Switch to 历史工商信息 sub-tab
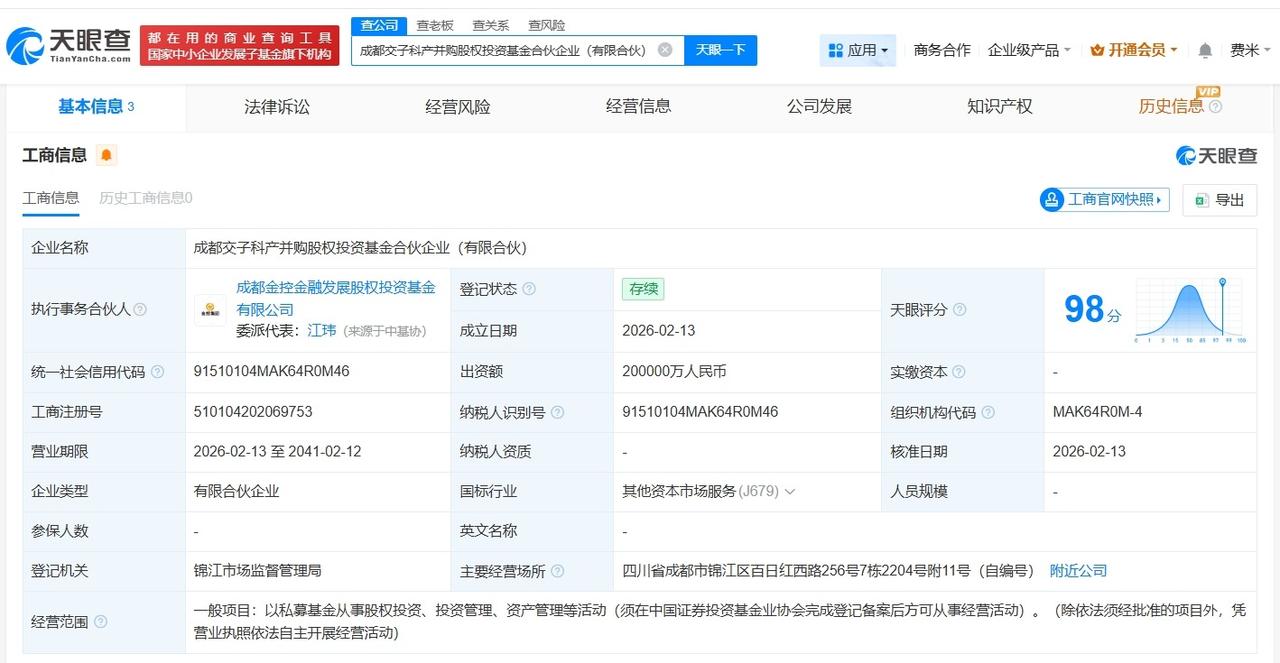This screenshot has width=1280, height=663. click(x=147, y=199)
